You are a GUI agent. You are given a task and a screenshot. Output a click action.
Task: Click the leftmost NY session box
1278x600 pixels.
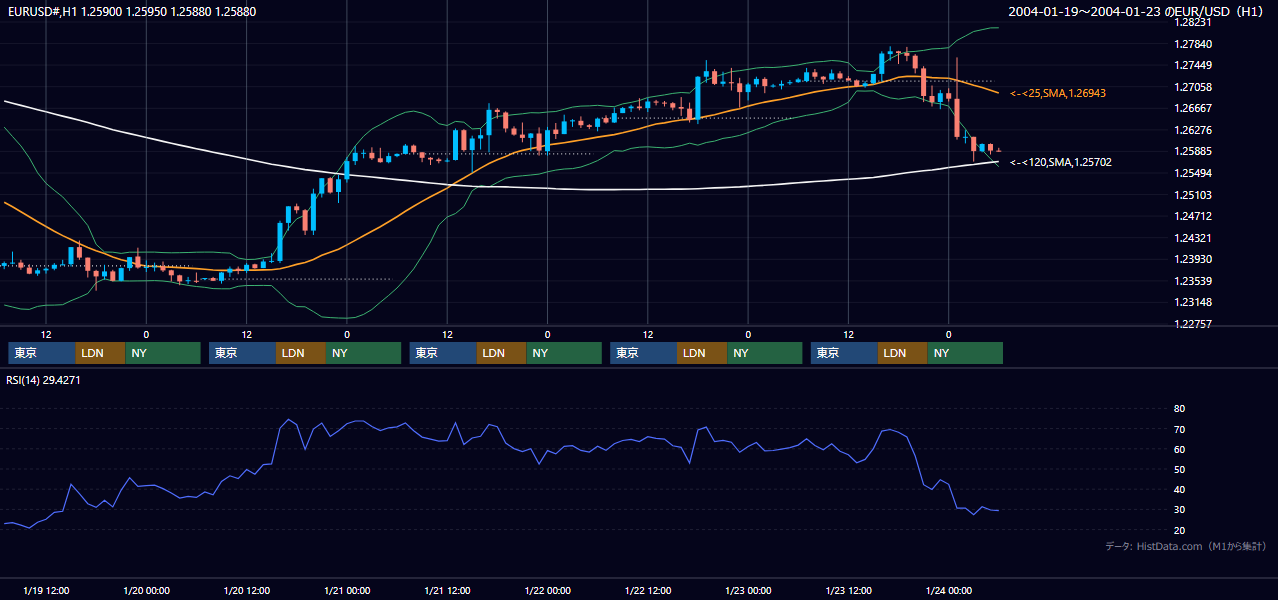pos(164,353)
